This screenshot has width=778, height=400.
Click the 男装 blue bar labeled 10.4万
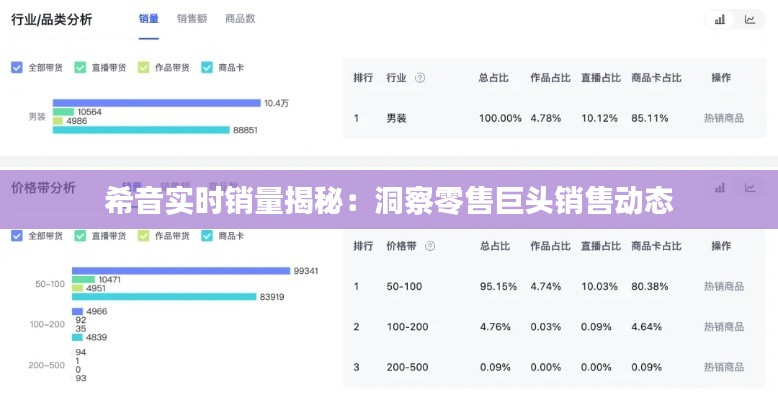[x=157, y=103]
